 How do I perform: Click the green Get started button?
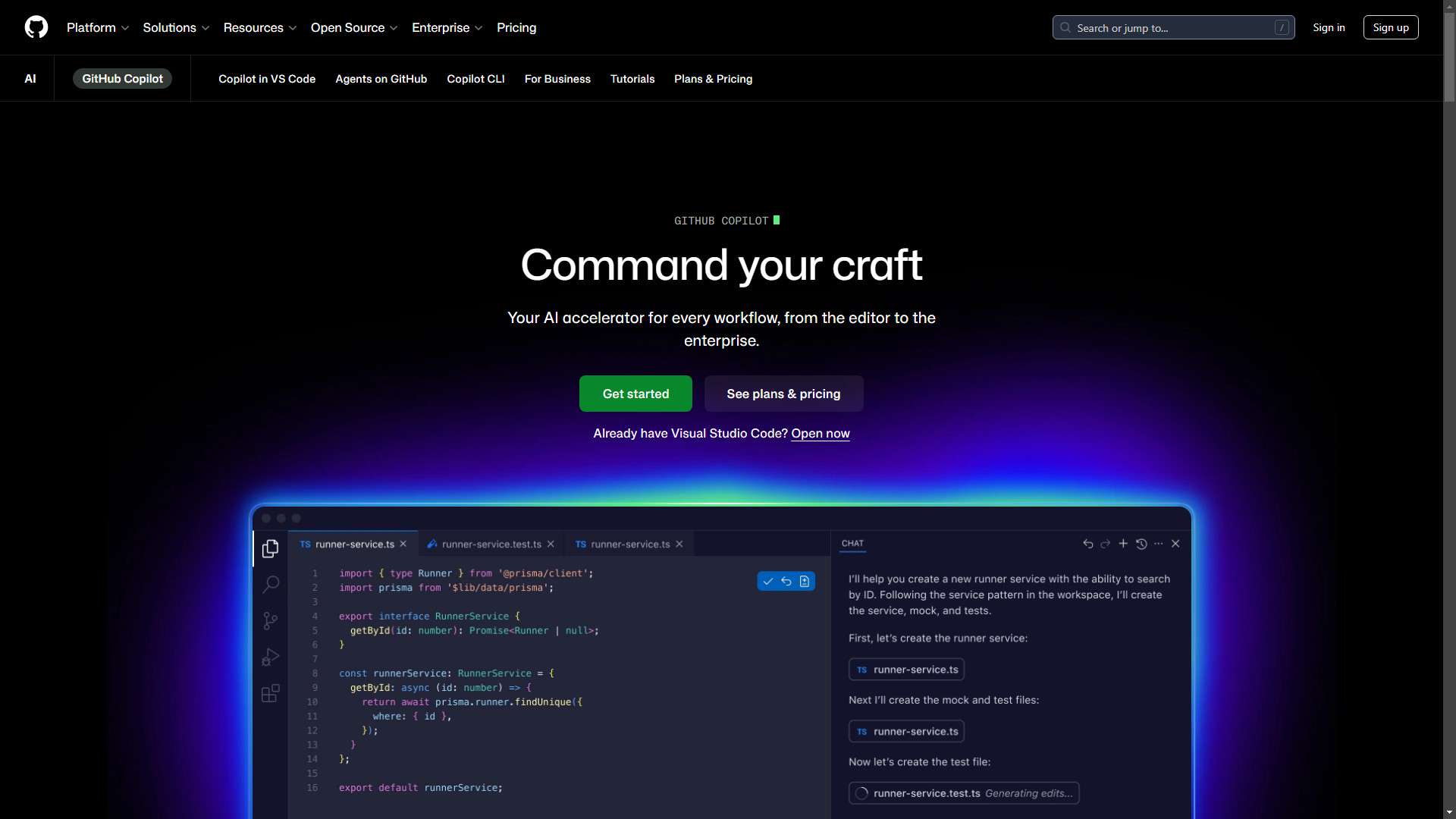click(x=635, y=394)
